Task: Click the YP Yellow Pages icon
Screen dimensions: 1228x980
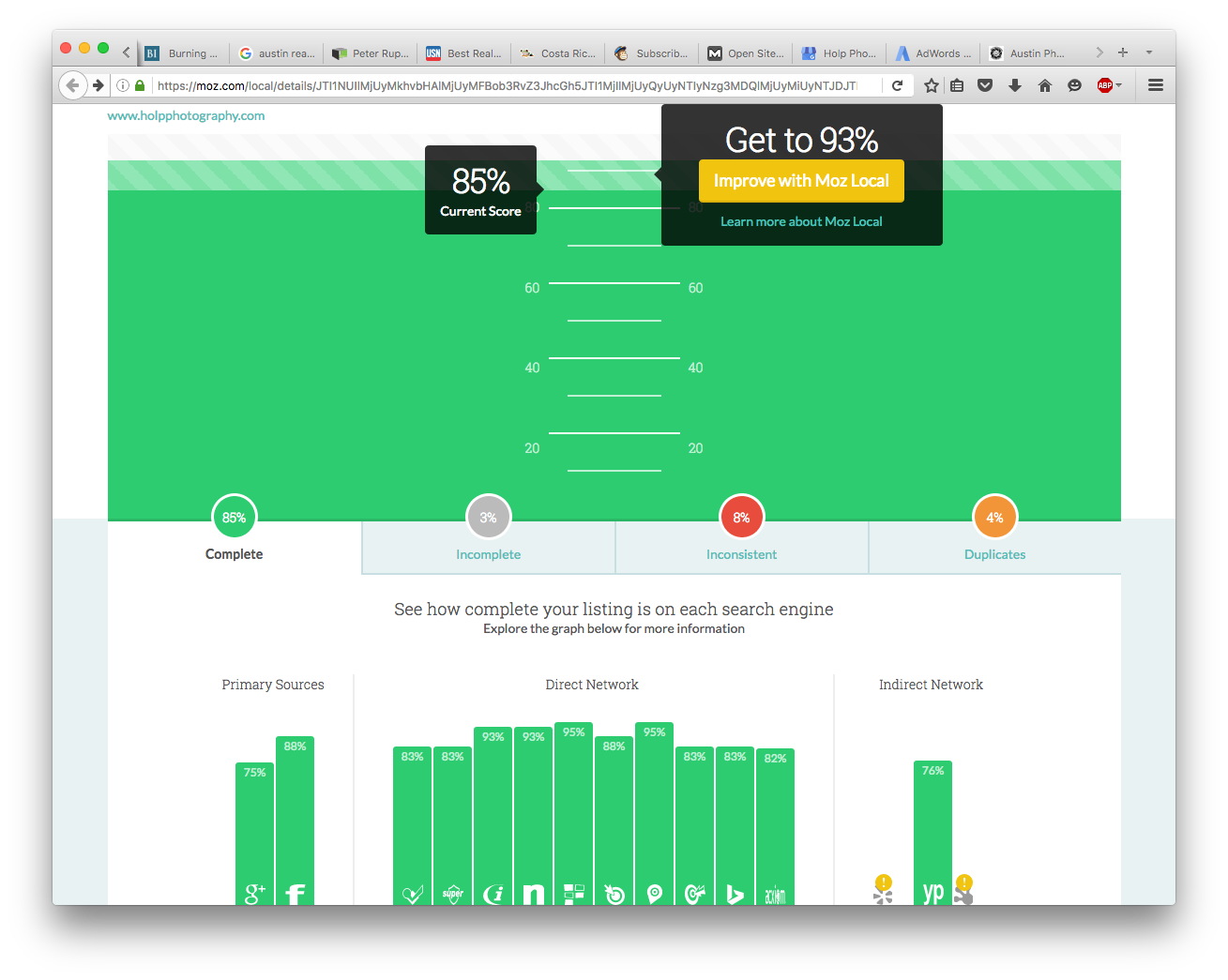Action: 932,893
